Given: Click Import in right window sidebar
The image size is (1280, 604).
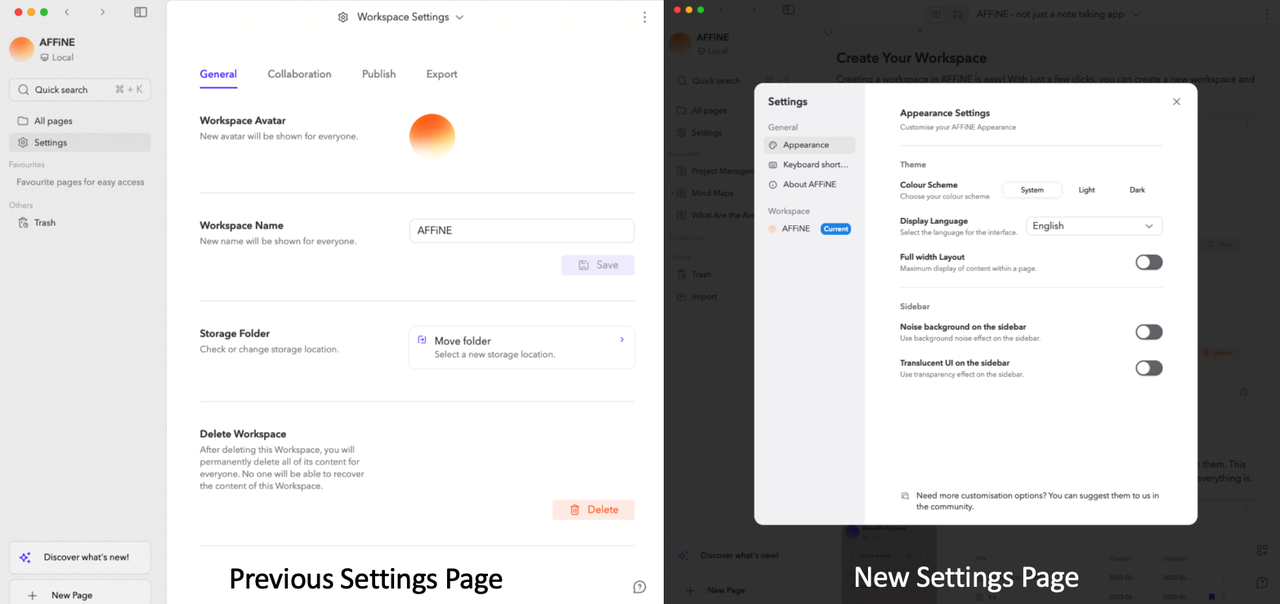Looking at the screenshot, I should coord(705,296).
